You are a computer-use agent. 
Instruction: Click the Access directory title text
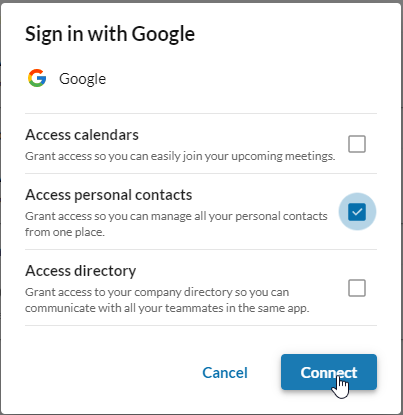click(81, 271)
